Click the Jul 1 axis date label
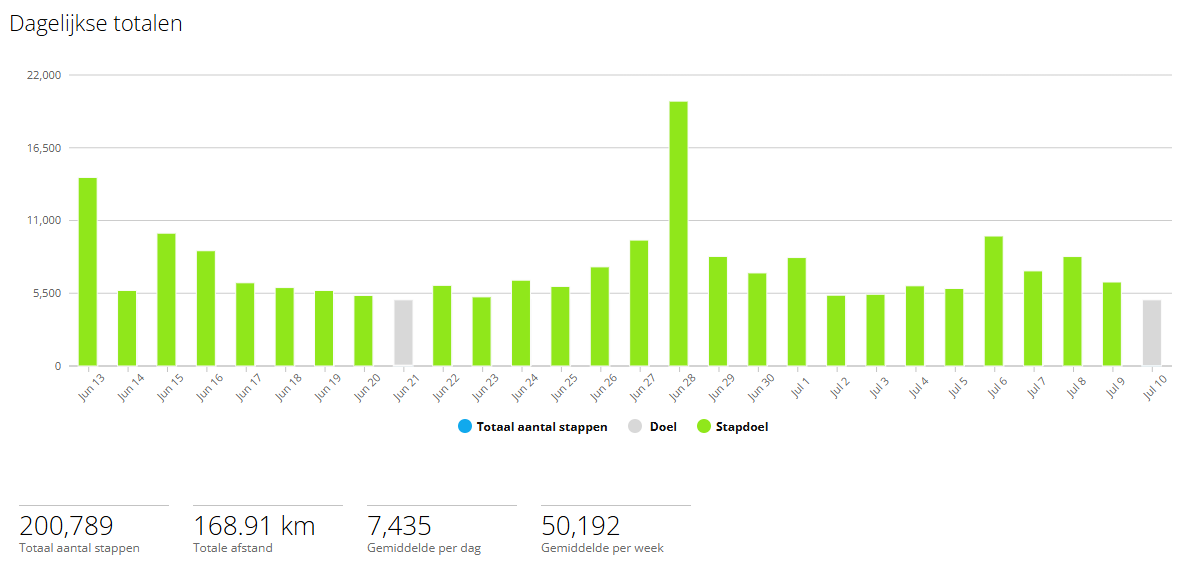The width and height of the screenshot is (1181, 562). tap(798, 386)
